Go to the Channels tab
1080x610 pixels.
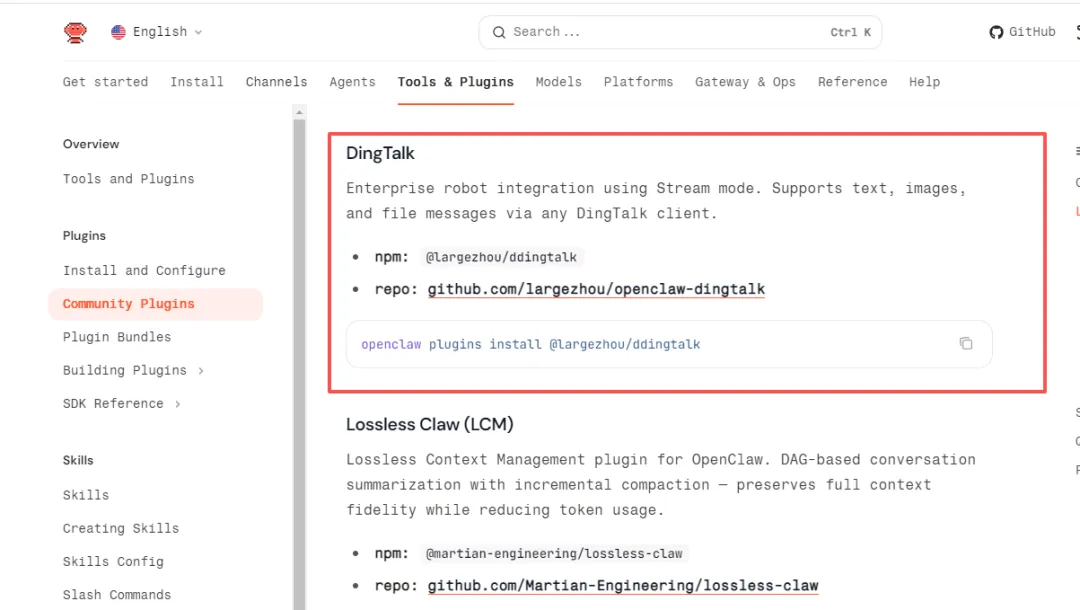(276, 82)
